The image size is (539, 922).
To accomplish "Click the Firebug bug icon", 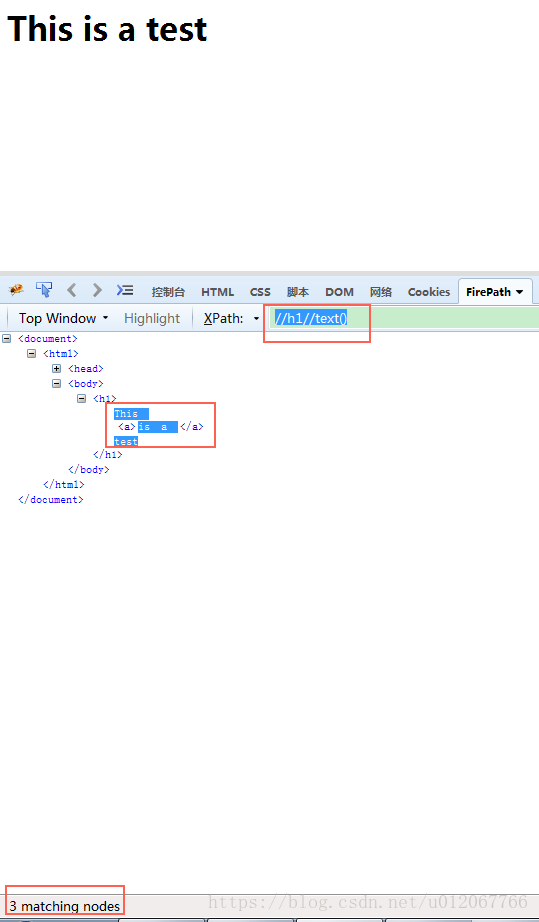I will pos(16,289).
